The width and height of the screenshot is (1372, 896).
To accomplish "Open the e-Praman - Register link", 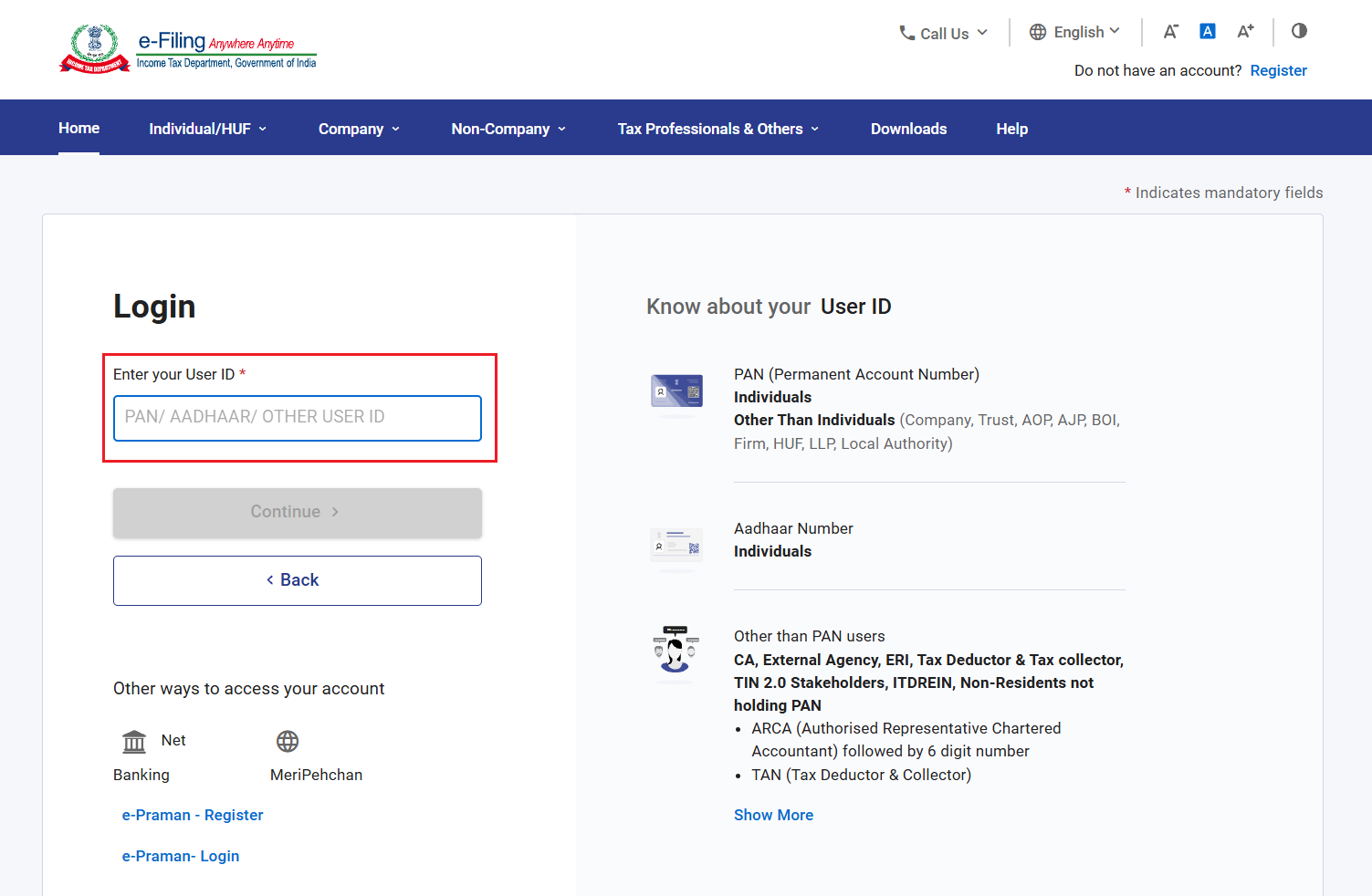I will 193,815.
